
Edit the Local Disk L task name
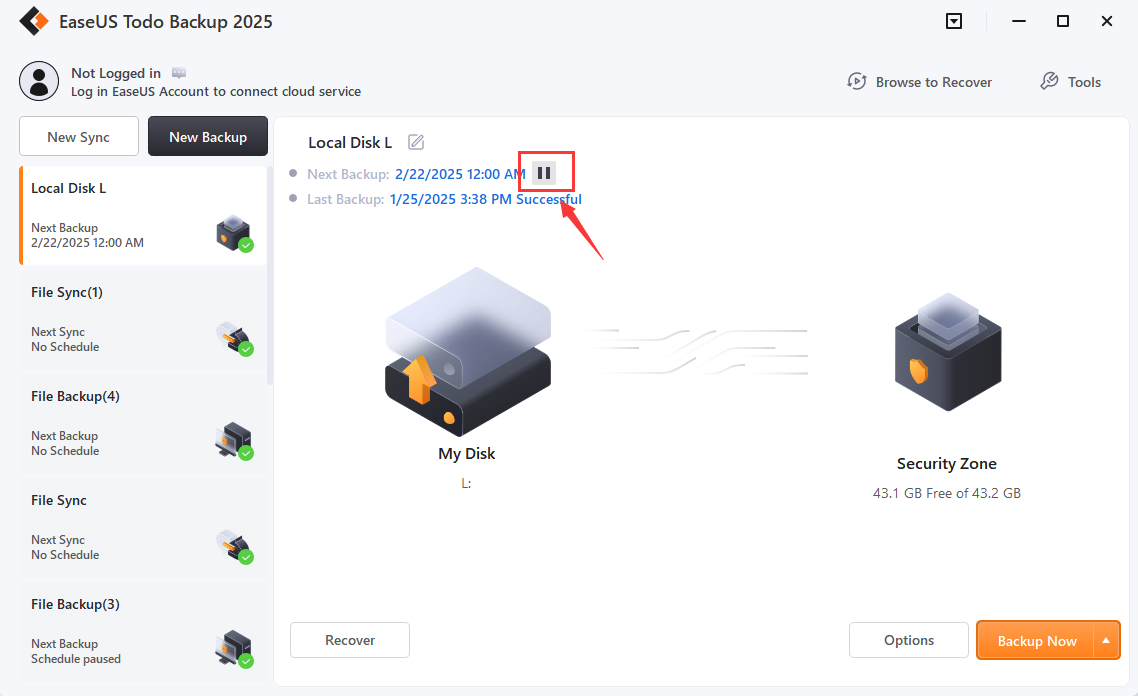(416, 142)
